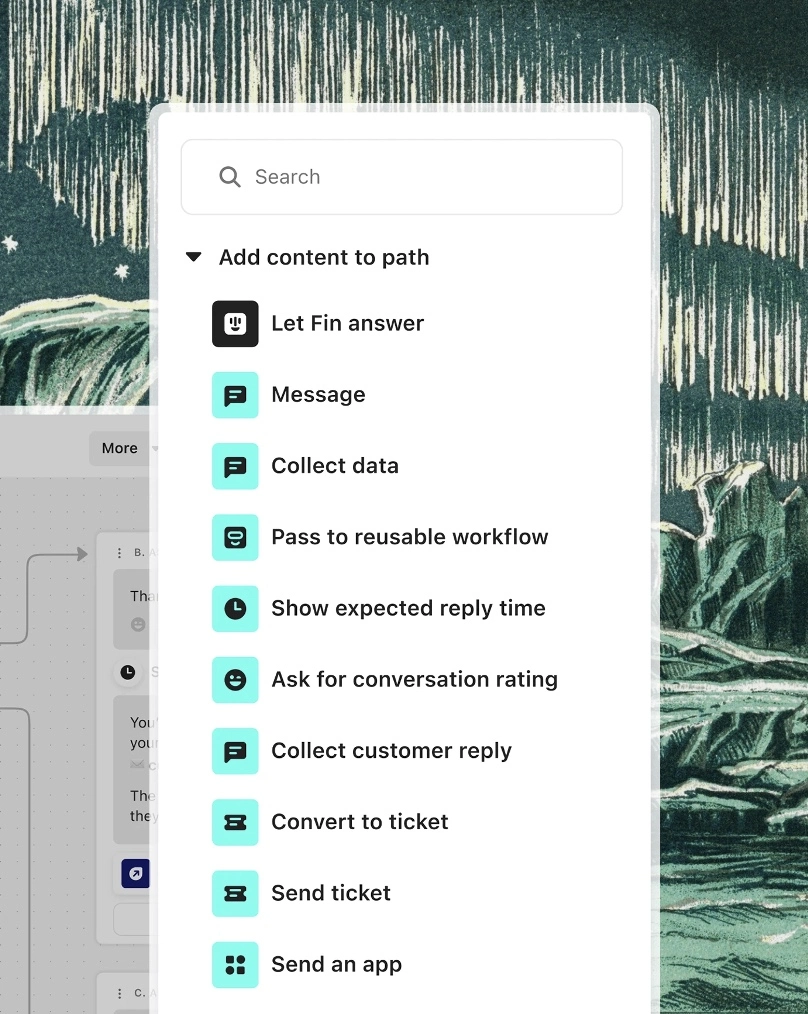Image resolution: width=808 pixels, height=1014 pixels.
Task: Click the Send an app grid icon
Action: click(235, 965)
